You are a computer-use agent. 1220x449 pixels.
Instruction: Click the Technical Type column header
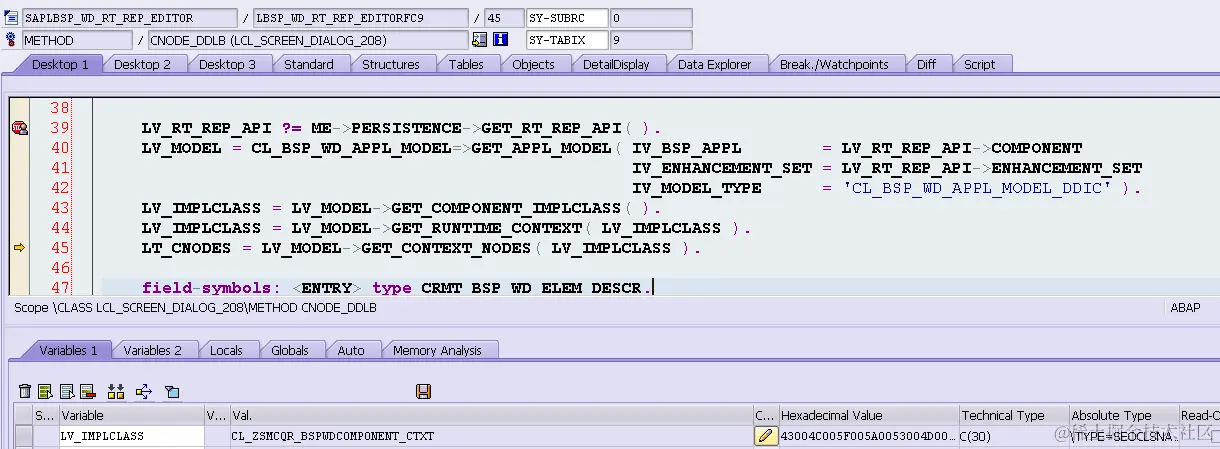point(1013,415)
